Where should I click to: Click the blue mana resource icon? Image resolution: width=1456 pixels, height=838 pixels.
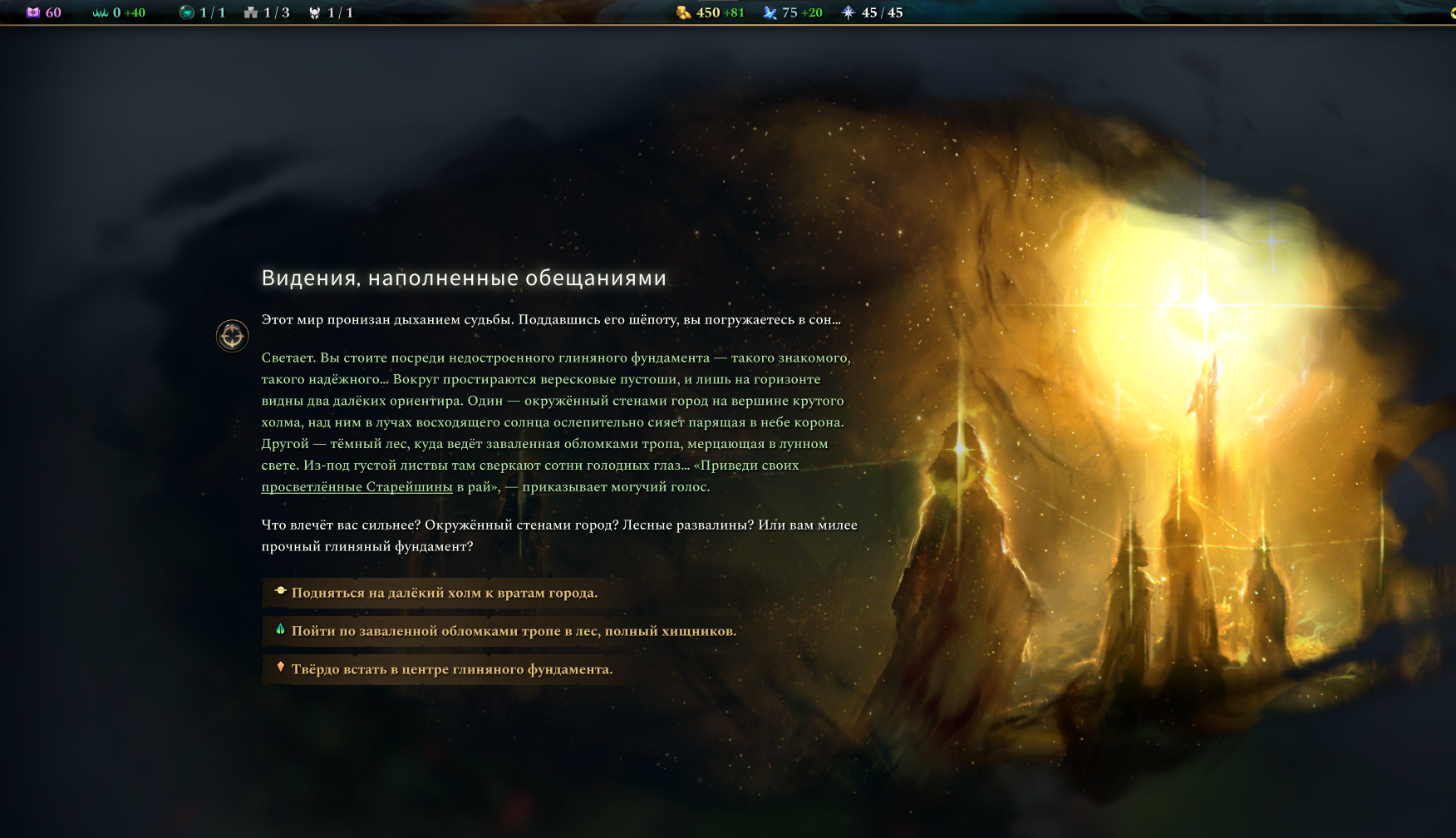click(770, 12)
